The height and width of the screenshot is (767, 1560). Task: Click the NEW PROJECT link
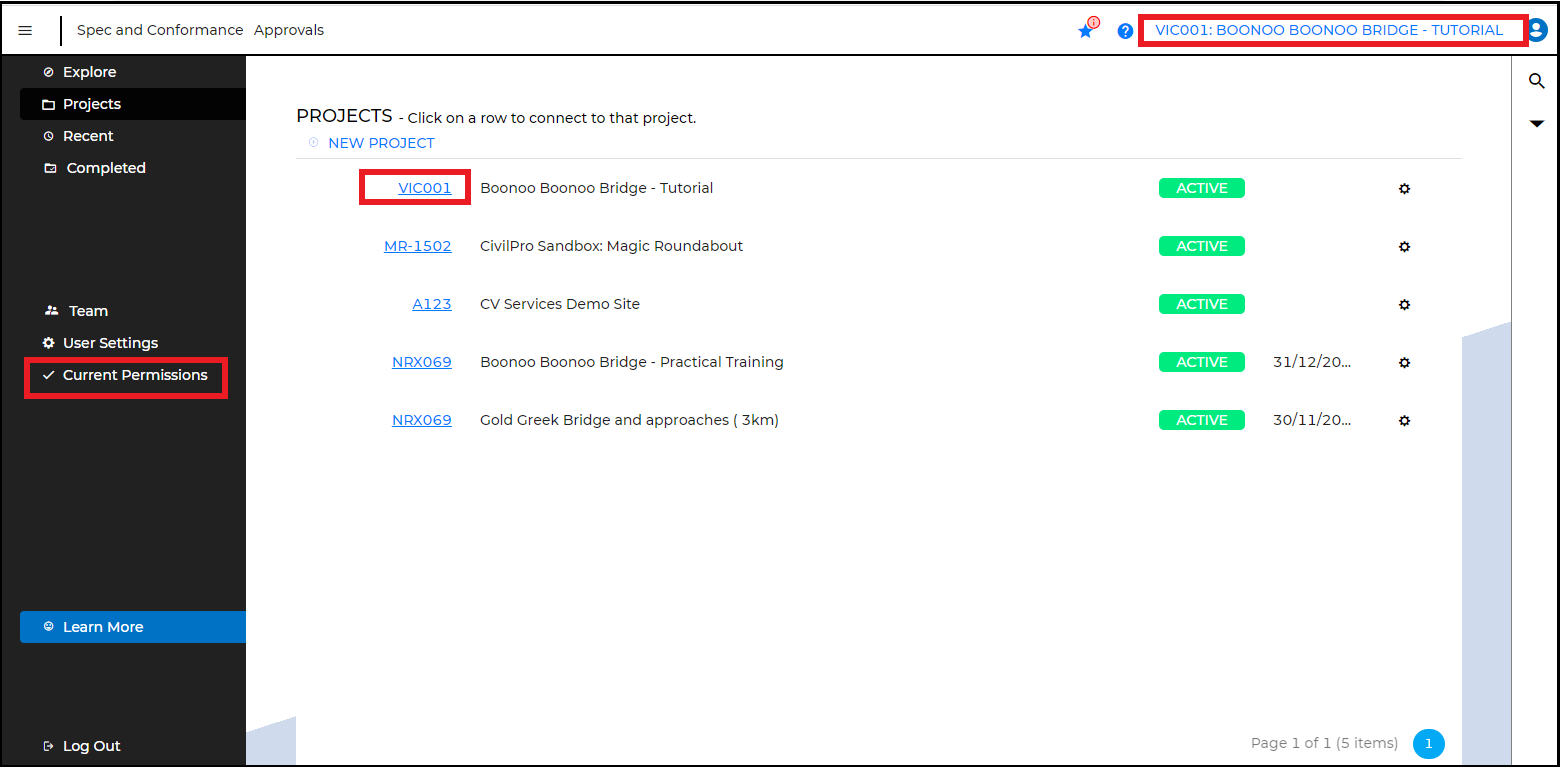pos(381,143)
